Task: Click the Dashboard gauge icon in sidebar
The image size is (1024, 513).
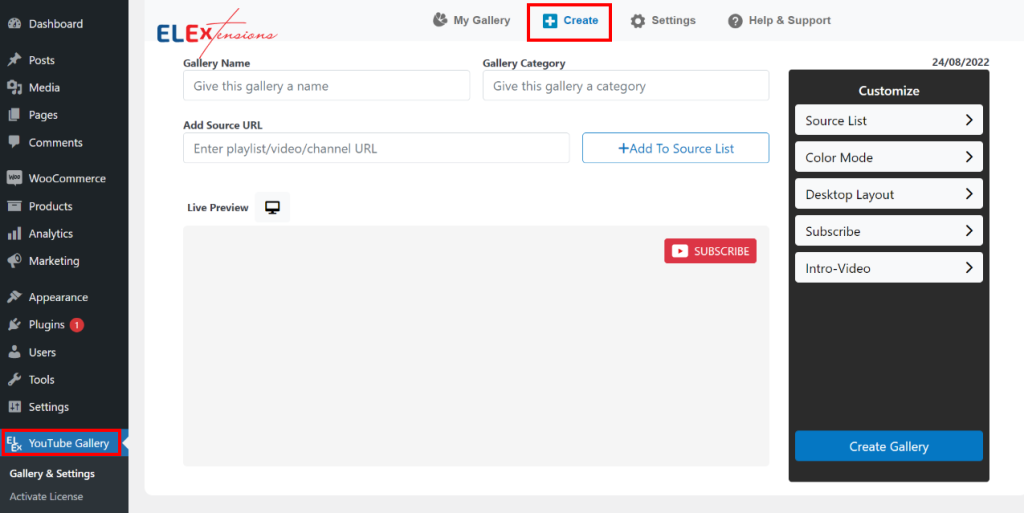Action: pyautogui.click(x=14, y=23)
